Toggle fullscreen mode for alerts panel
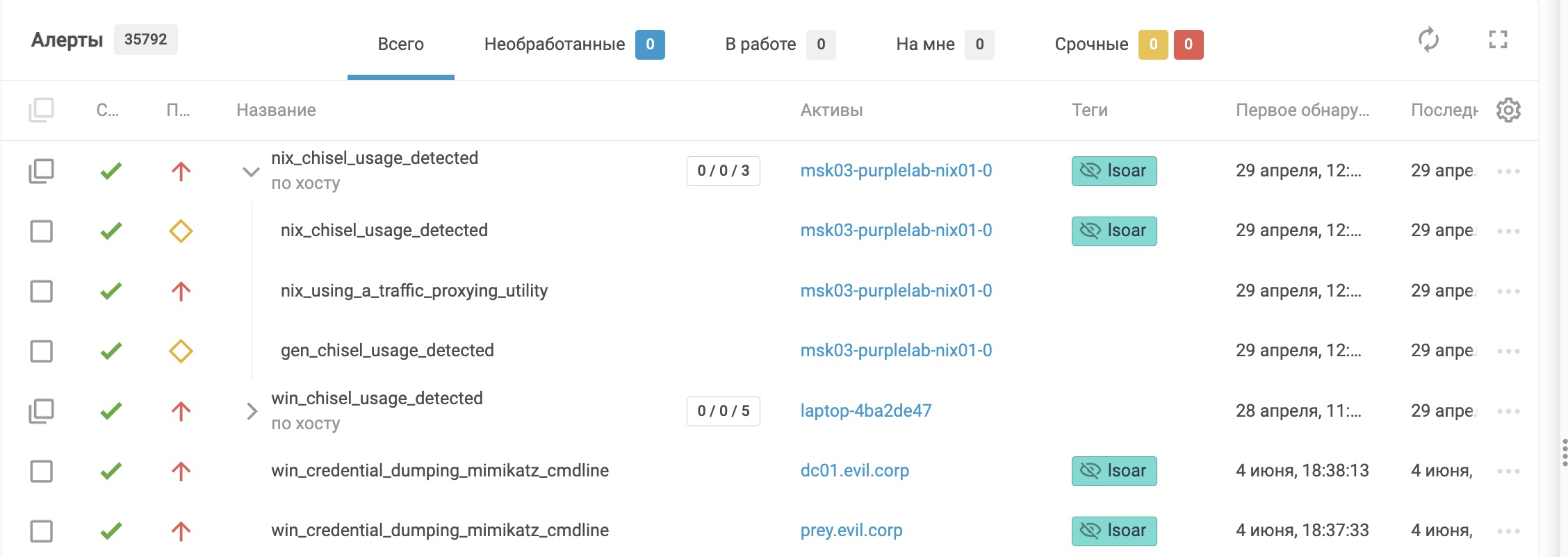The height and width of the screenshot is (557, 1568). tap(1498, 40)
